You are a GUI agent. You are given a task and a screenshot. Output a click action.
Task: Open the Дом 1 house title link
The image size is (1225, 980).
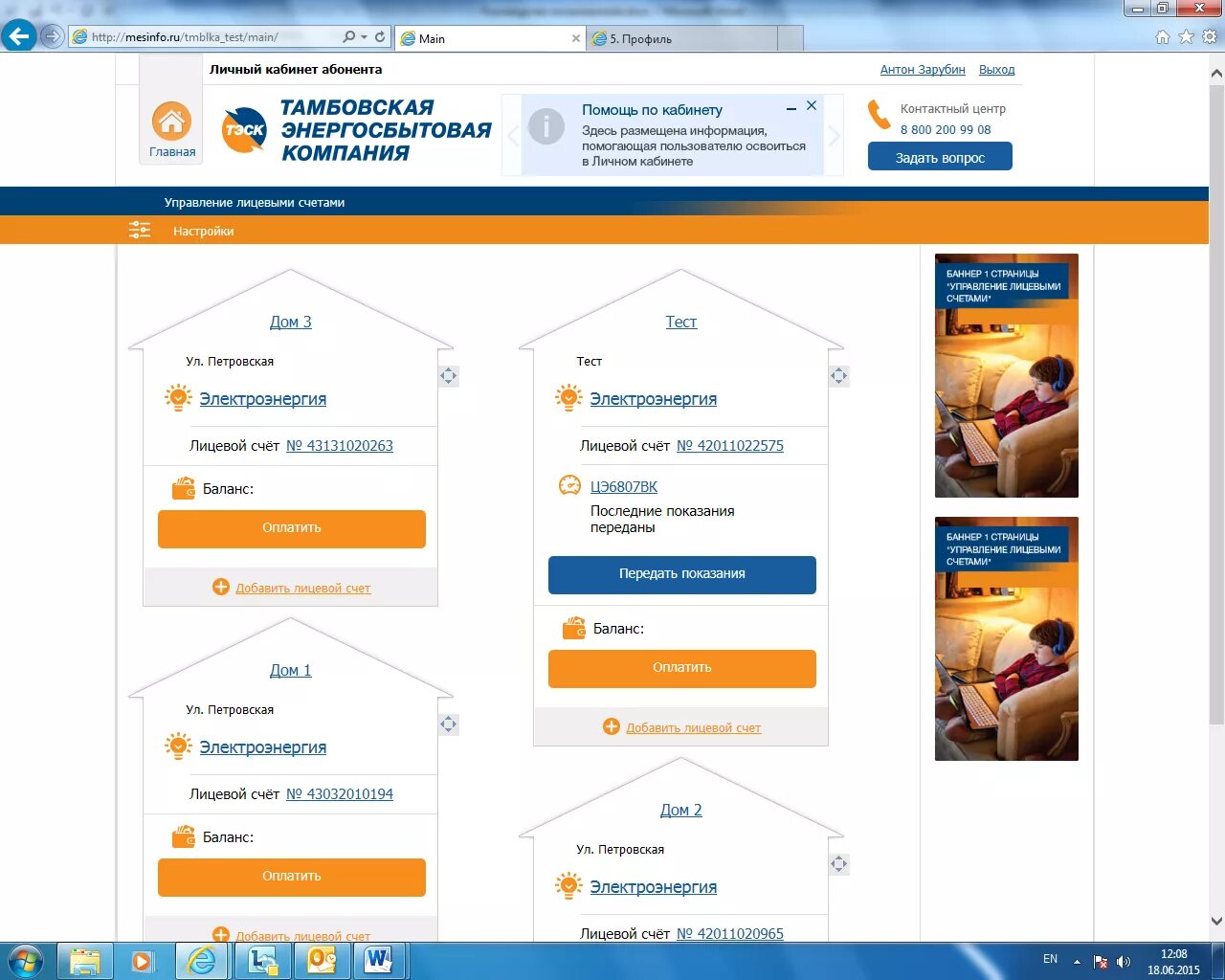tap(291, 670)
